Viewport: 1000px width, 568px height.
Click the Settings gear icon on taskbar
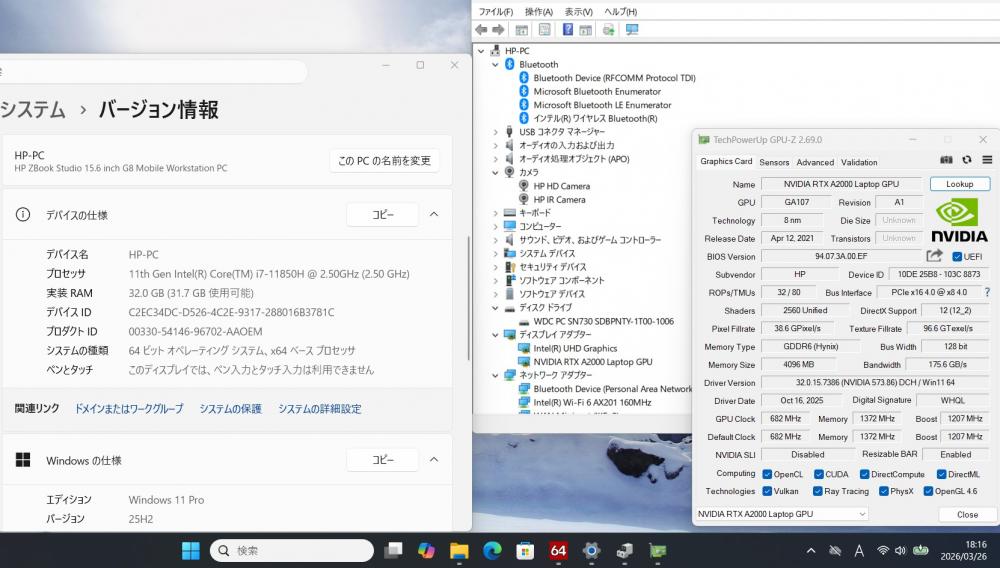point(591,550)
